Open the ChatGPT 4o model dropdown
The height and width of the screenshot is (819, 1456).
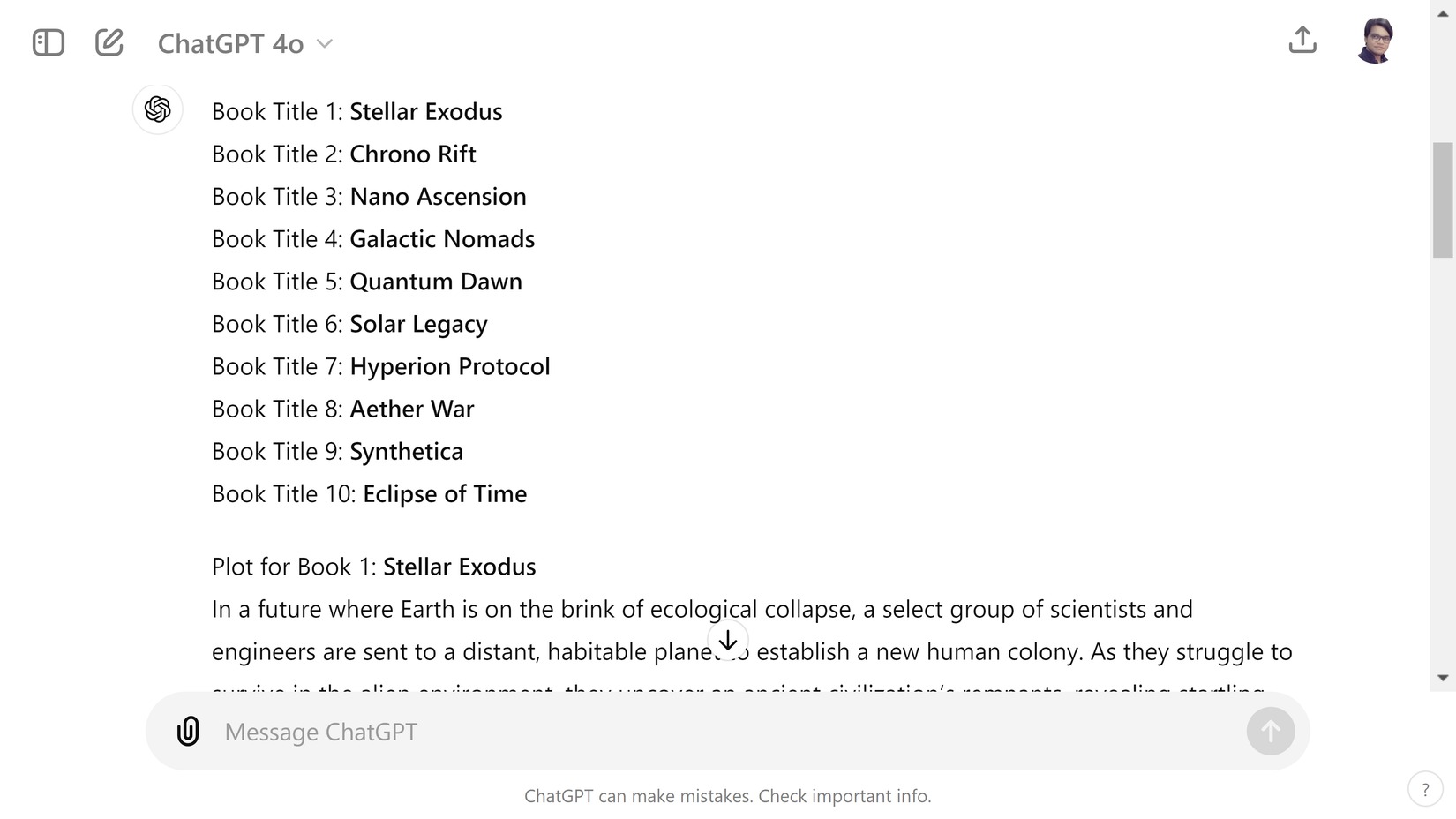(x=244, y=43)
